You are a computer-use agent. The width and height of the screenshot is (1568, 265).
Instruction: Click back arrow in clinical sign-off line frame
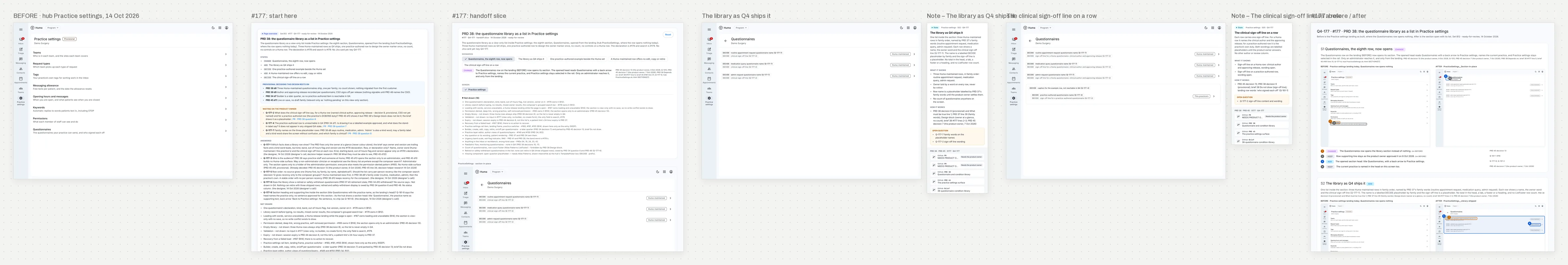coord(1030,41)
